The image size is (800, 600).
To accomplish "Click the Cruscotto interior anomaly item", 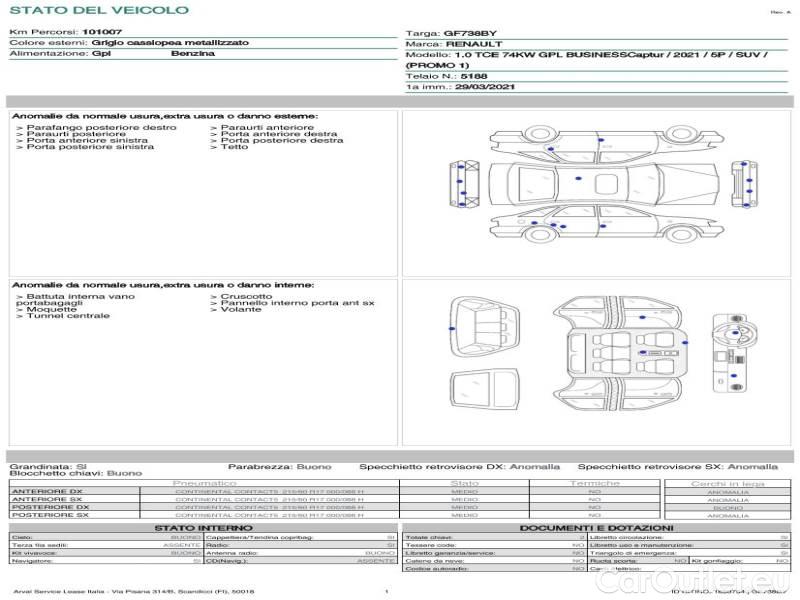I will (x=246, y=297).
